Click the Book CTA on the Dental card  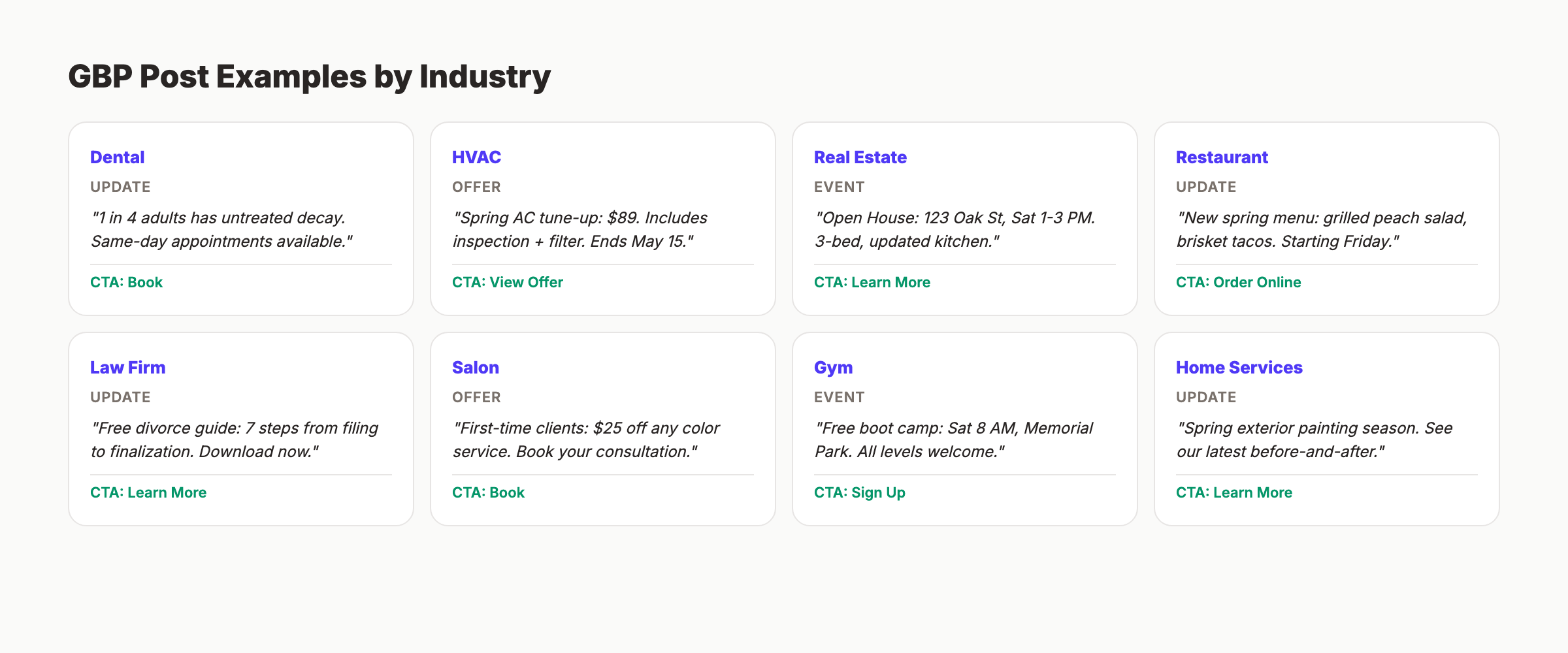[127, 282]
